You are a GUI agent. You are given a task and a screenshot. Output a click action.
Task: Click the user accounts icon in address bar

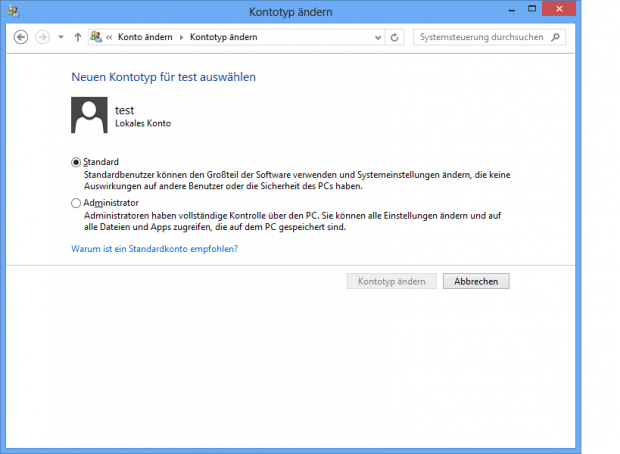coord(96,37)
